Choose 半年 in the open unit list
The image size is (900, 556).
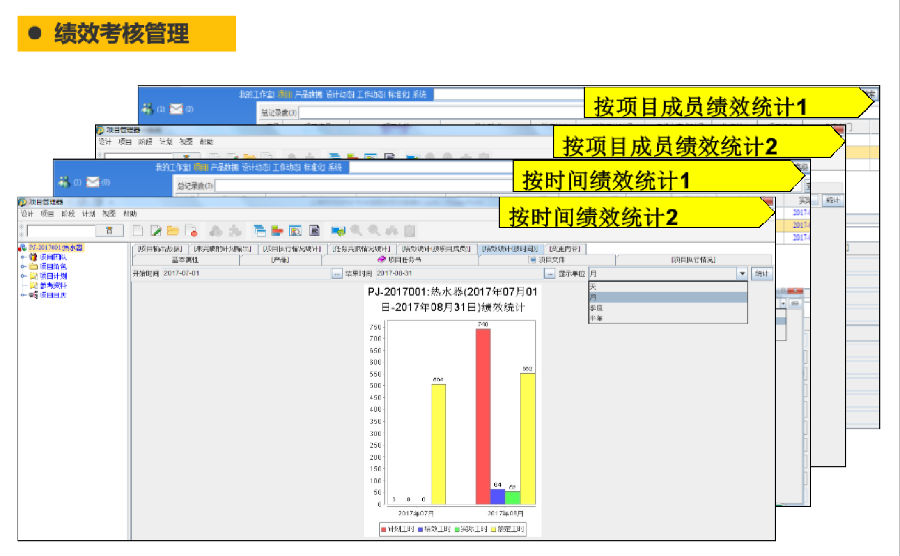[x=668, y=318]
